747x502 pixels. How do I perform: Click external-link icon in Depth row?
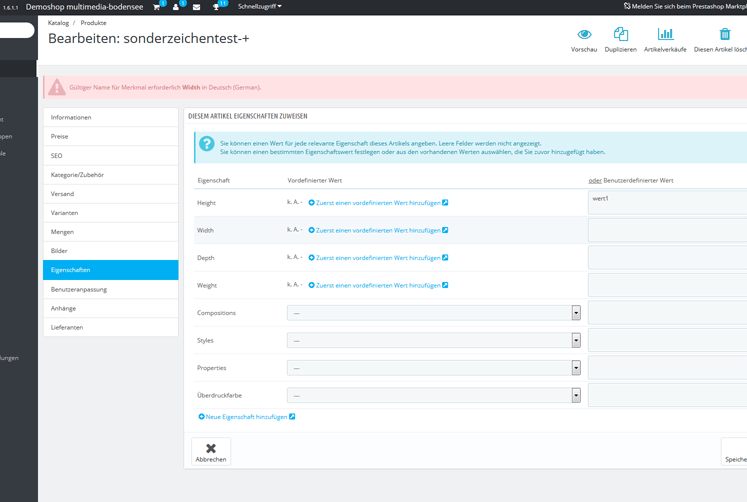pyautogui.click(x=445, y=258)
